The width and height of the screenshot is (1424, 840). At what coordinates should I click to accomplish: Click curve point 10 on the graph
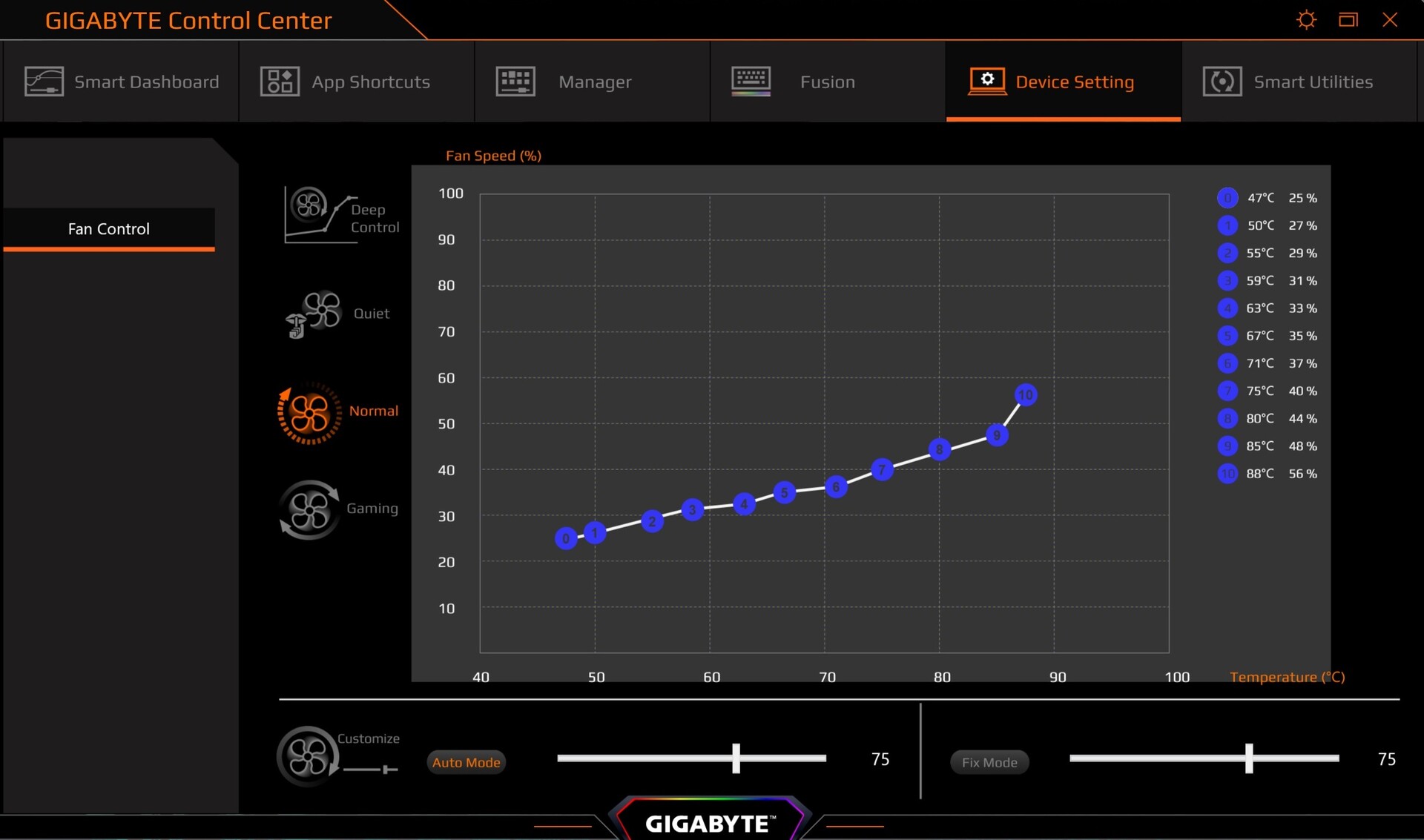tap(1025, 395)
